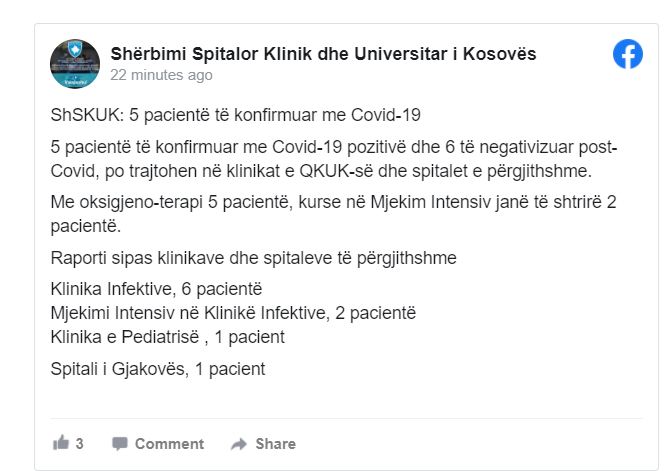Open the '22 minutes ago' timestamp
The image size is (672, 471).
click(x=161, y=75)
